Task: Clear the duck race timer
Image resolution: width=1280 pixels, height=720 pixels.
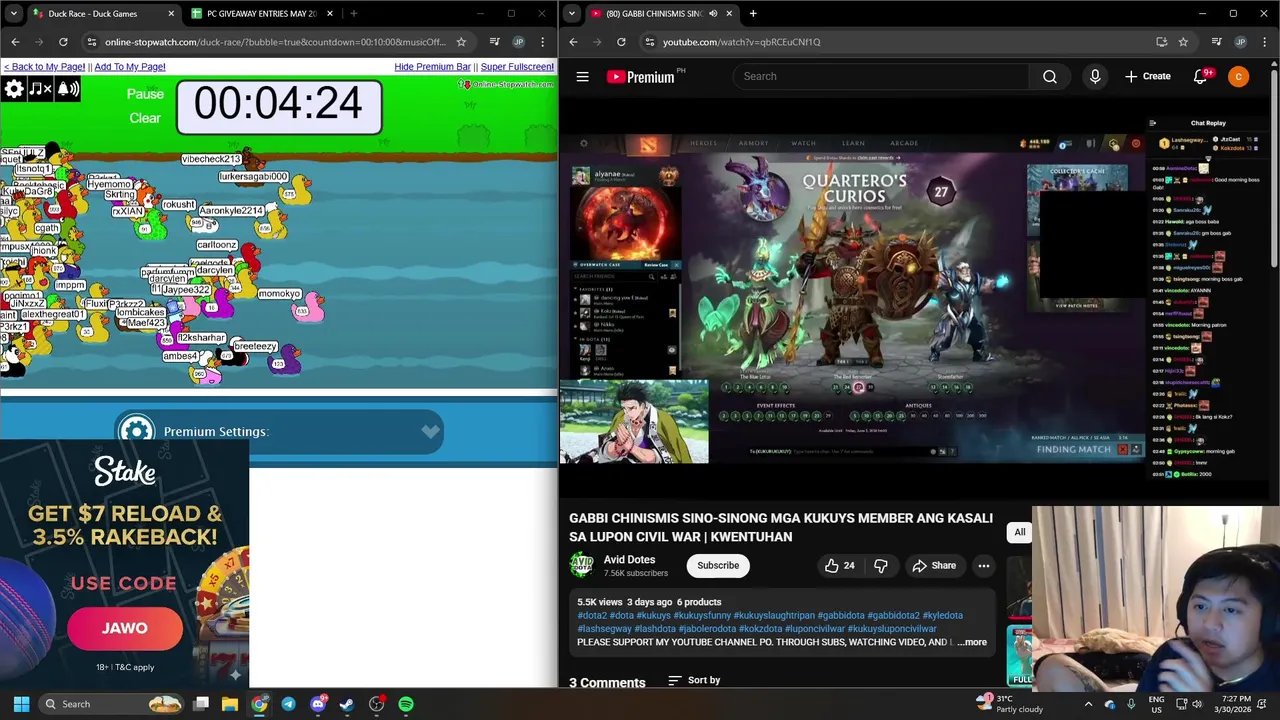Action: 145,118
